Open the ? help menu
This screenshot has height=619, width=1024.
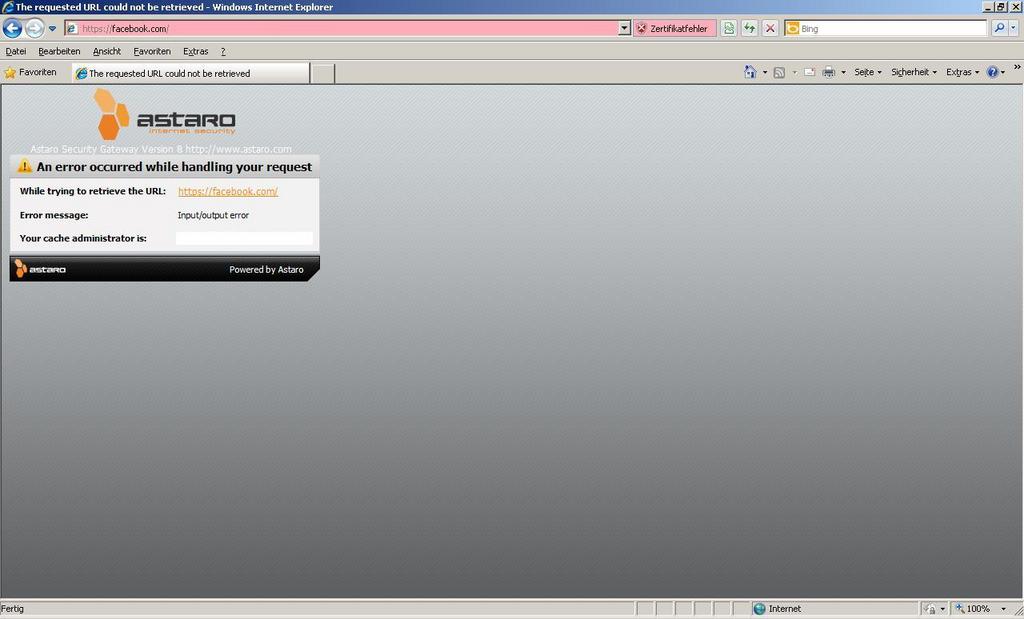coord(223,51)
